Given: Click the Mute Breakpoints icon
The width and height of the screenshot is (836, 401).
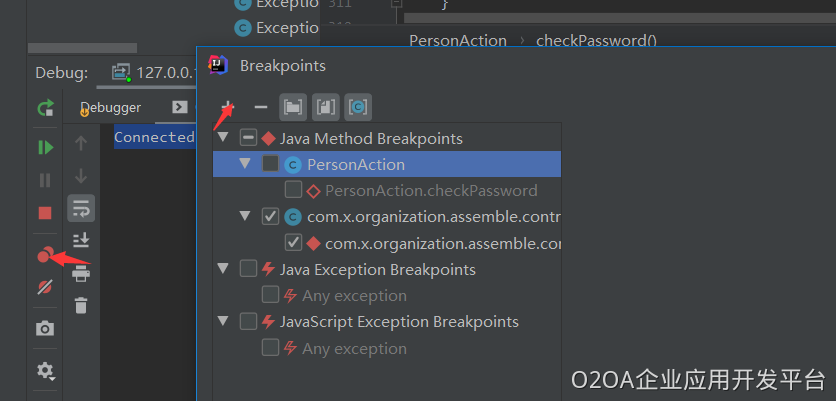Looking at the screenshot, I should pyautogui.click(x=45, y=288).
